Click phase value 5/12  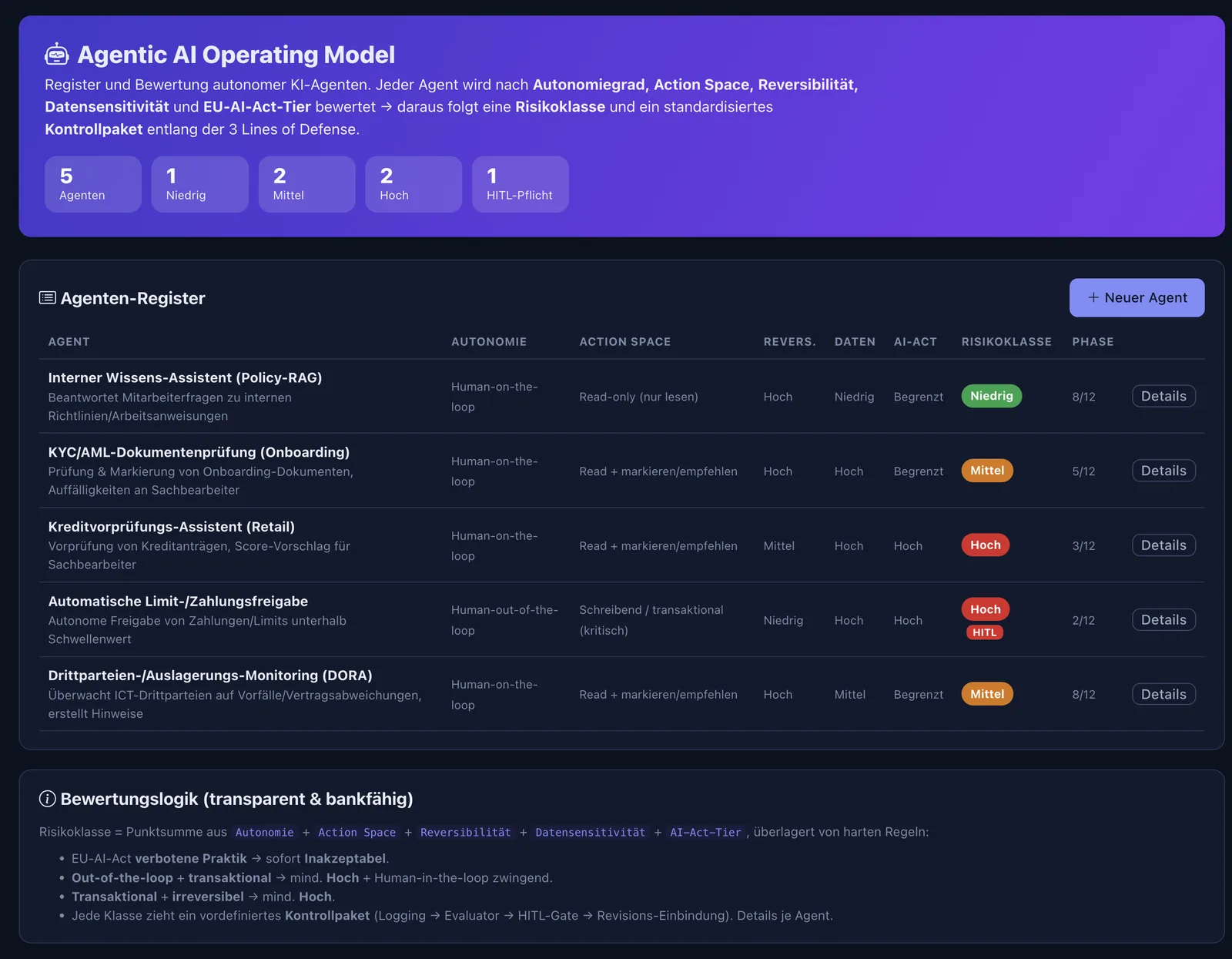1083,471
